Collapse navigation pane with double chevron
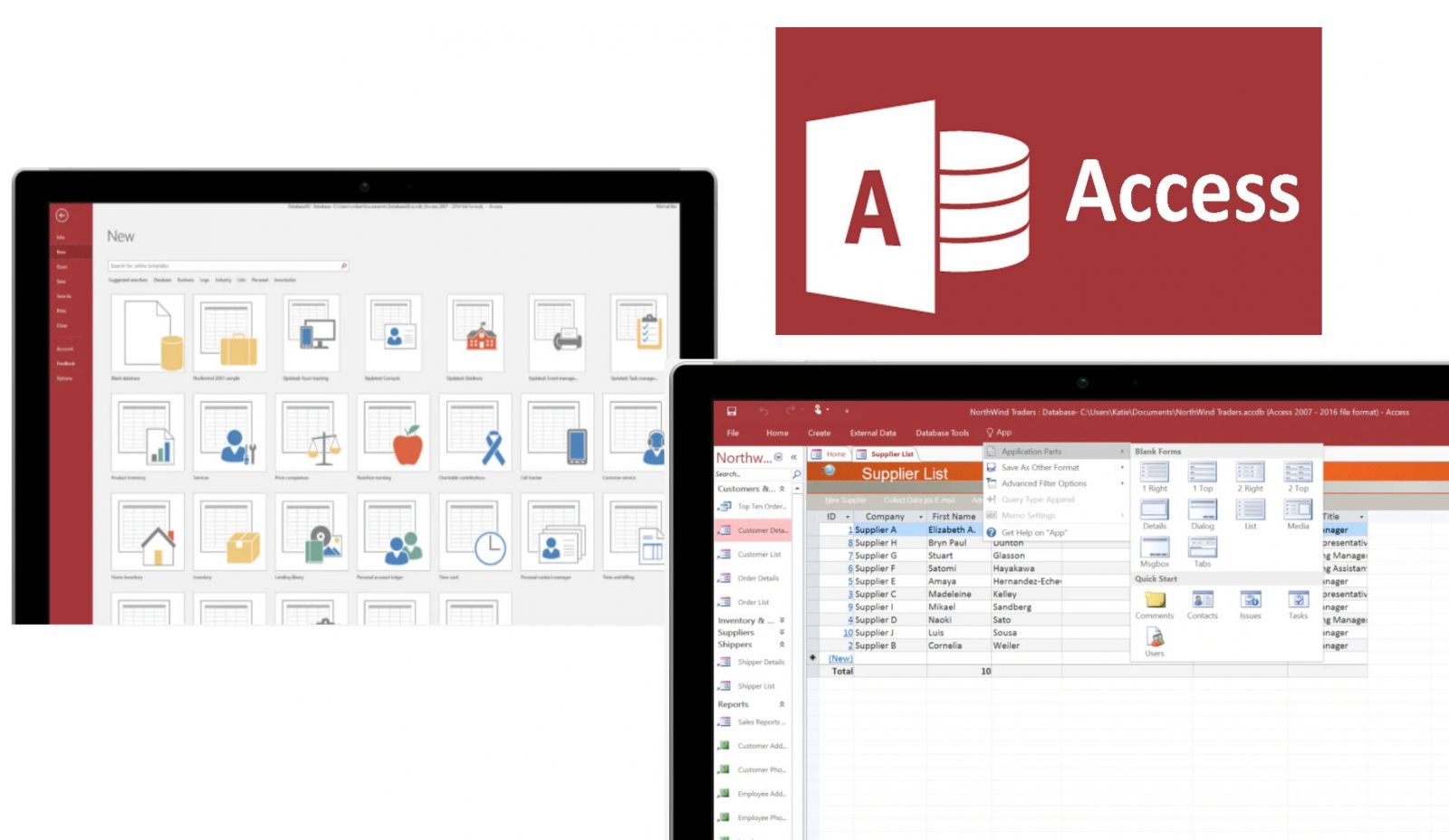 tap(794, 458)
